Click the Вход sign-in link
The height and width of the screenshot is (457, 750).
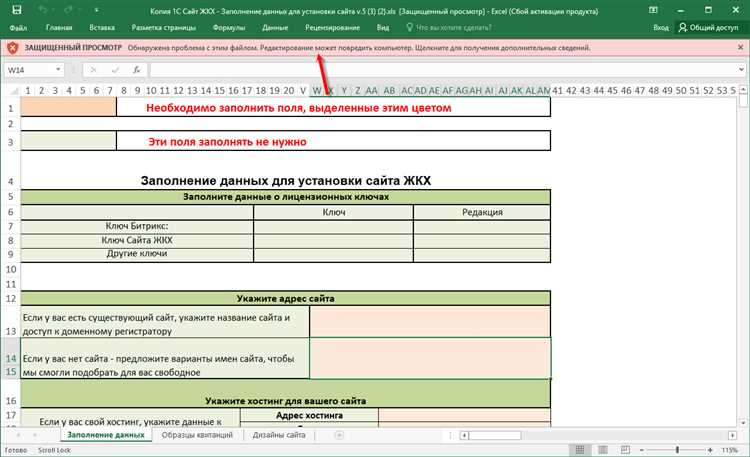click(661, 27)
